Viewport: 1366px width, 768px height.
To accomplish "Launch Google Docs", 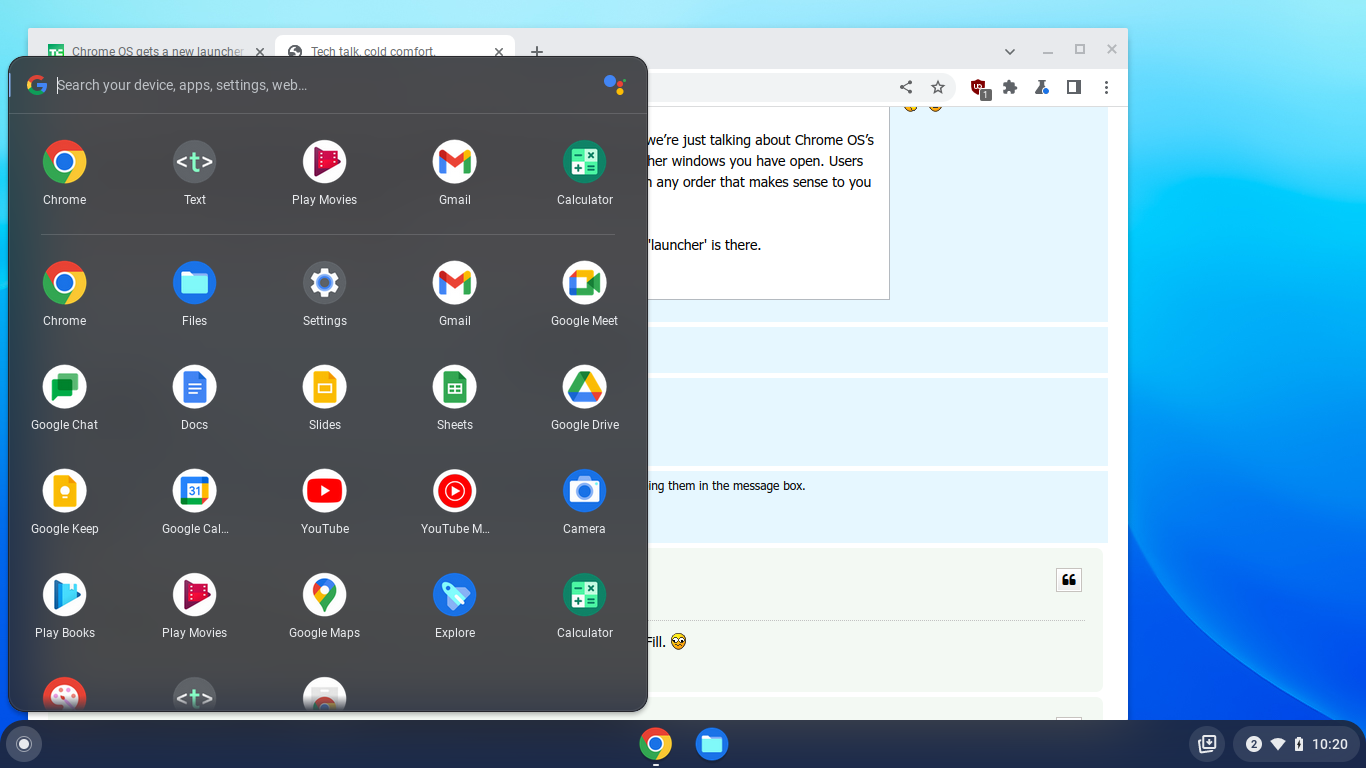I will [194, 398].
